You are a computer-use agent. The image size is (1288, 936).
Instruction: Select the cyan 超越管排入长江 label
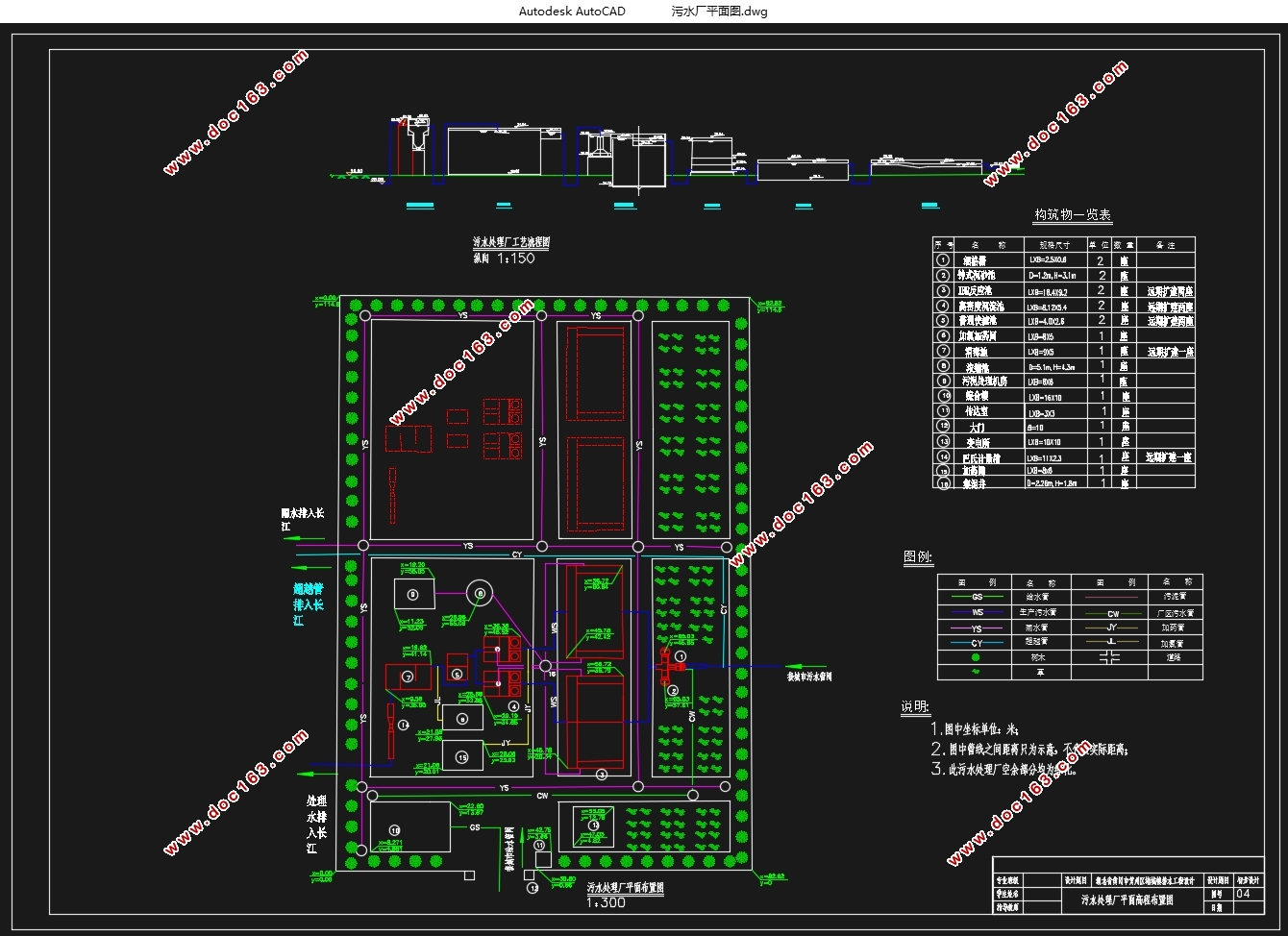[x=309, y=604]
